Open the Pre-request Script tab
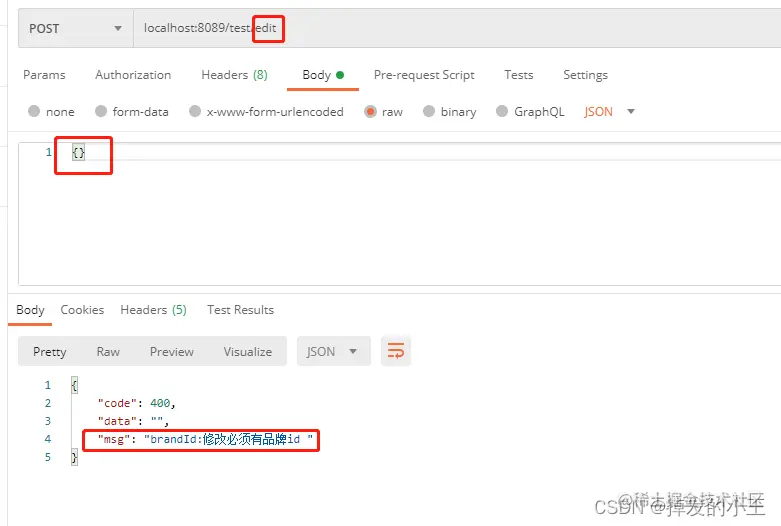The height and width of the screenshot is (526, 781). (424, 75)
